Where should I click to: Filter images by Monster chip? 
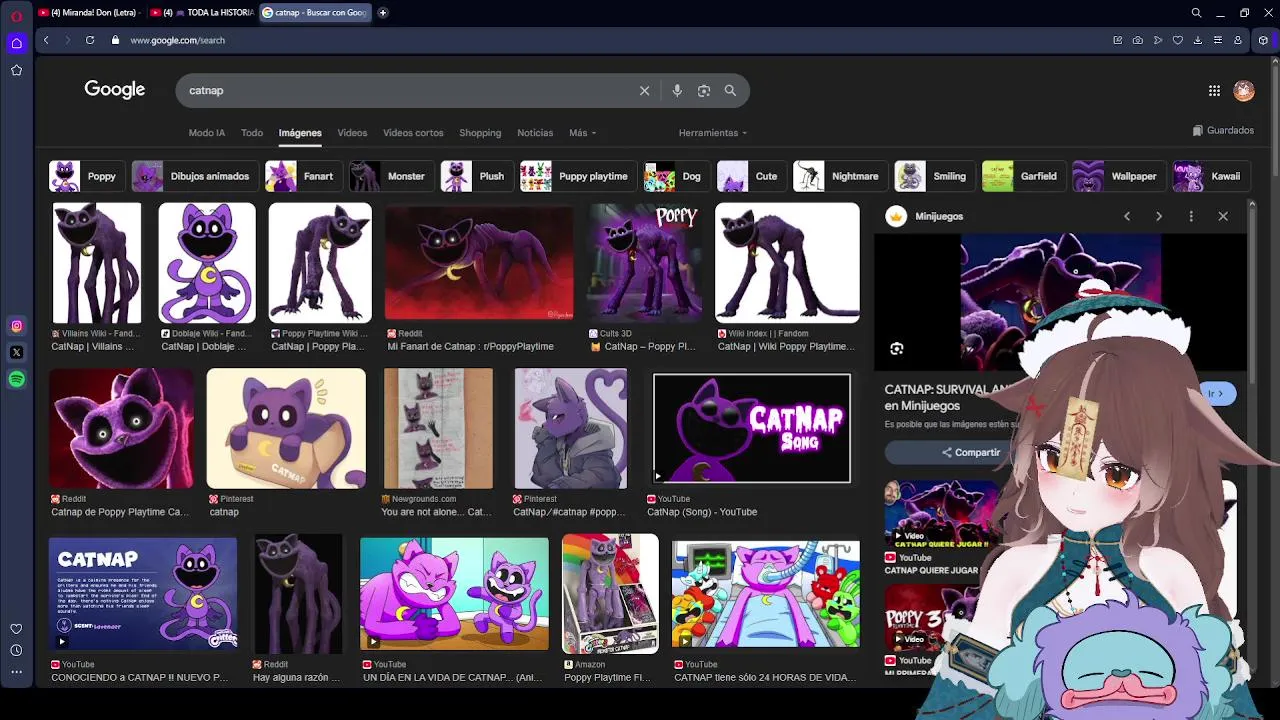[391, 176]
